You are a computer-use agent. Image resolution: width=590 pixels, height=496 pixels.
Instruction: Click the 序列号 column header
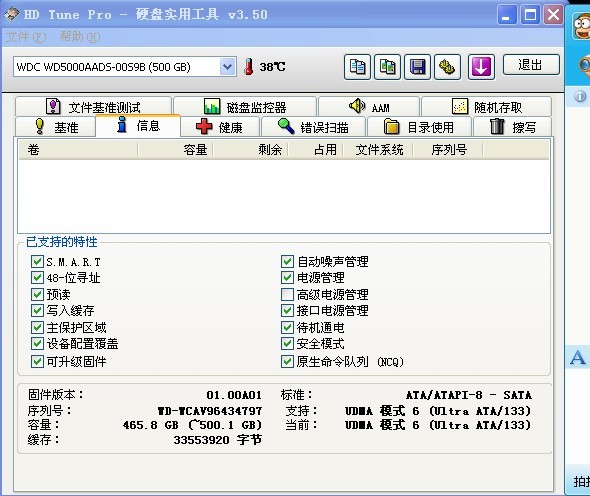click(448, 150)
